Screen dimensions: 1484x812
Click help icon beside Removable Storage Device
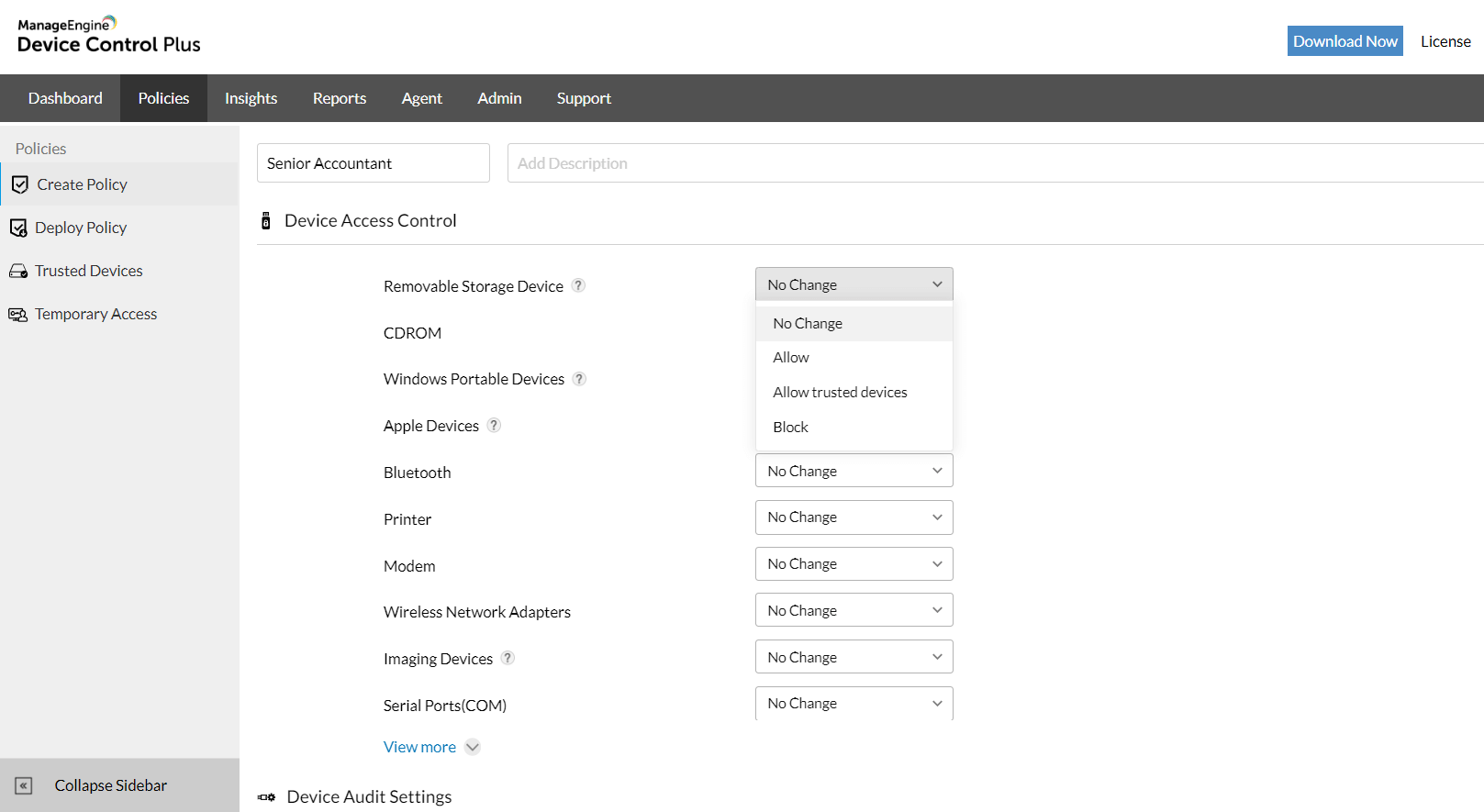(578, 285)
